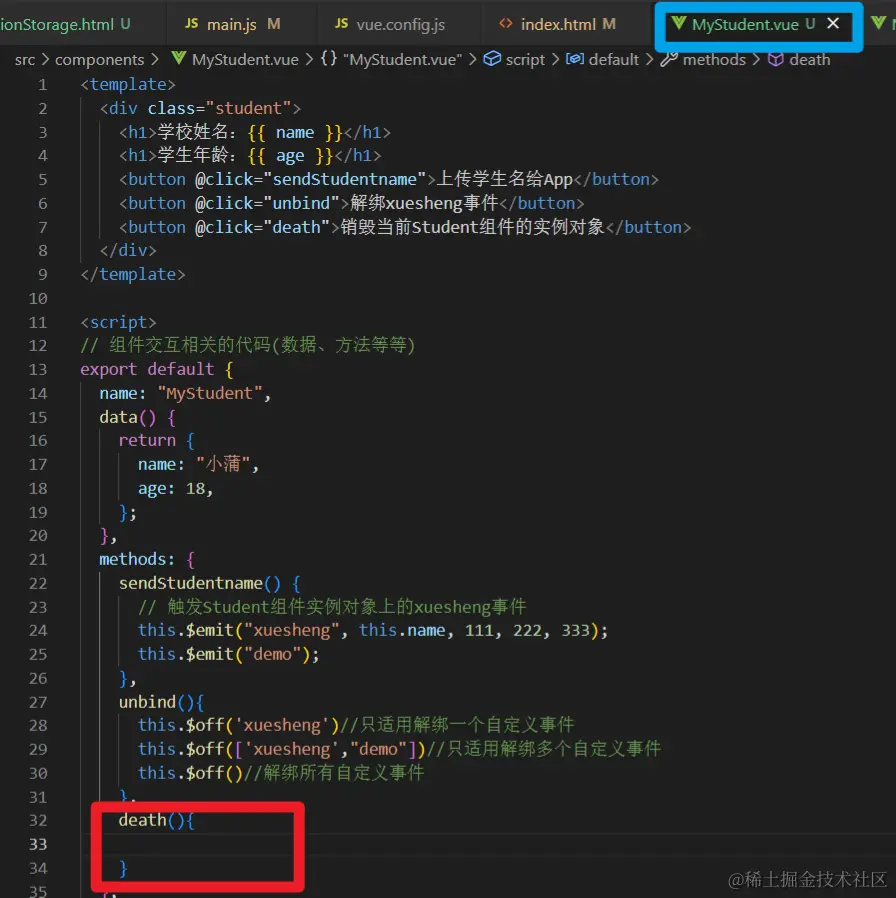896x898 pixels.
Task: Click the src breadcrumb
Action: coord(25,60)
